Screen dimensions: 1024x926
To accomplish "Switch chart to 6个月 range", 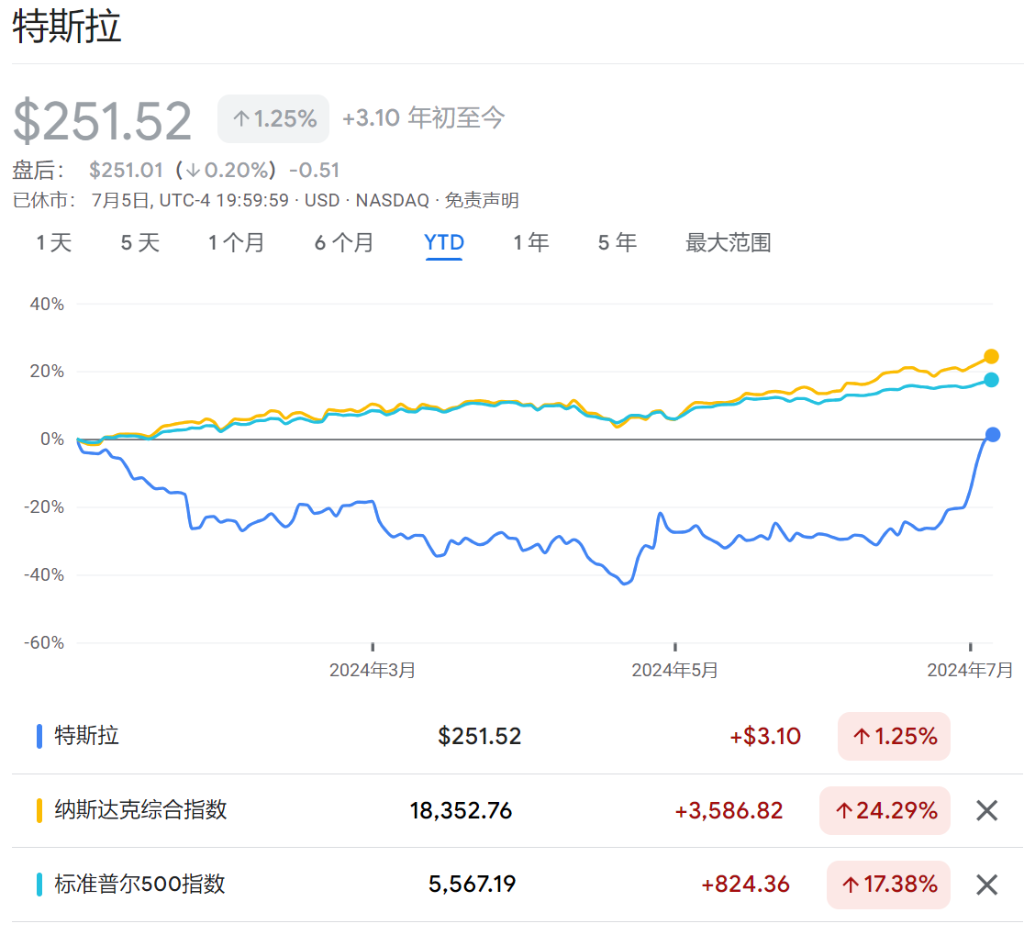I will click(x=344, y=243).
